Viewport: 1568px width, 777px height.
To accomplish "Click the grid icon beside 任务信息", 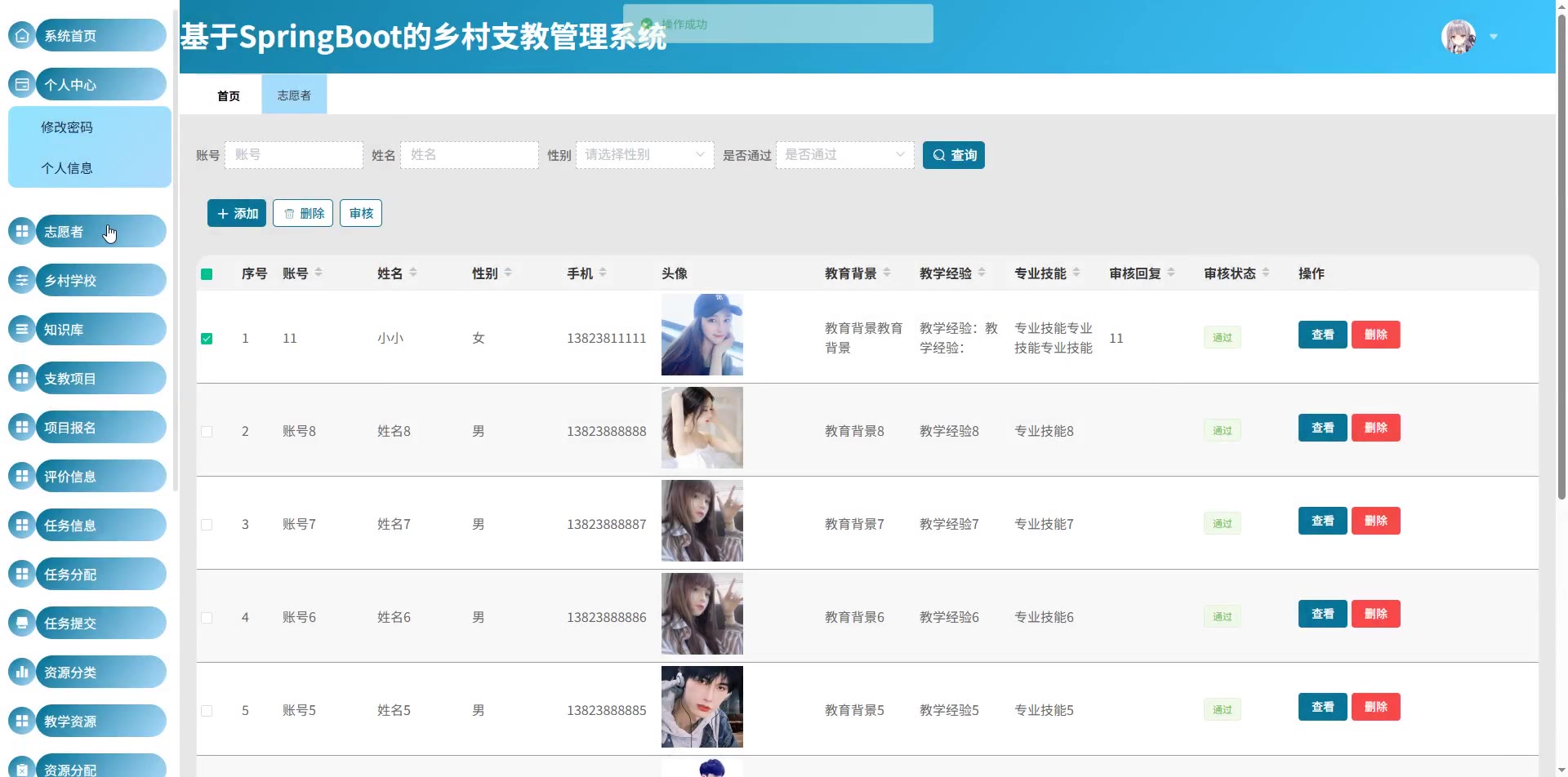I will [x=22, y=525].
